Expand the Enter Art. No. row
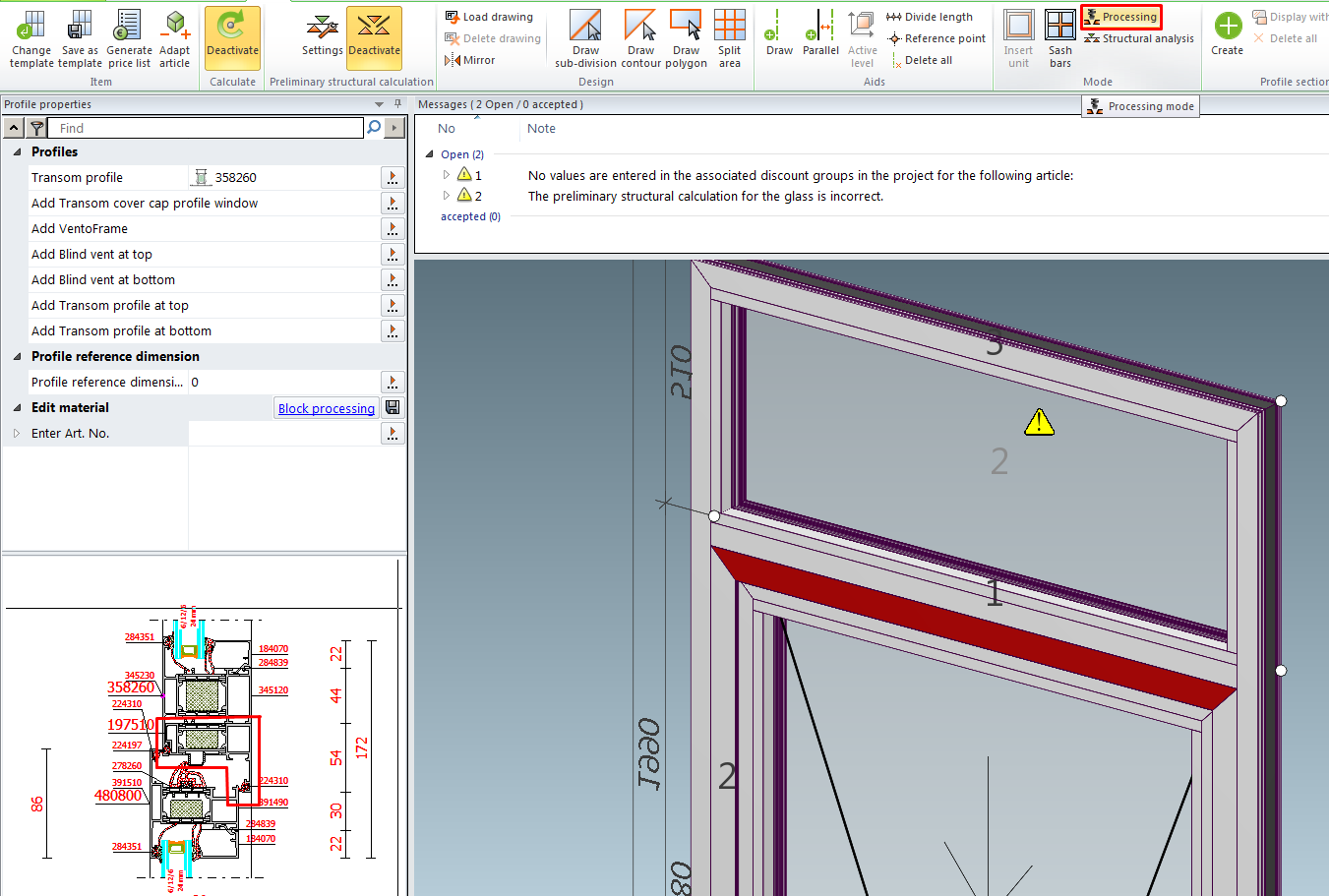1329x896 pixels. 17,434
